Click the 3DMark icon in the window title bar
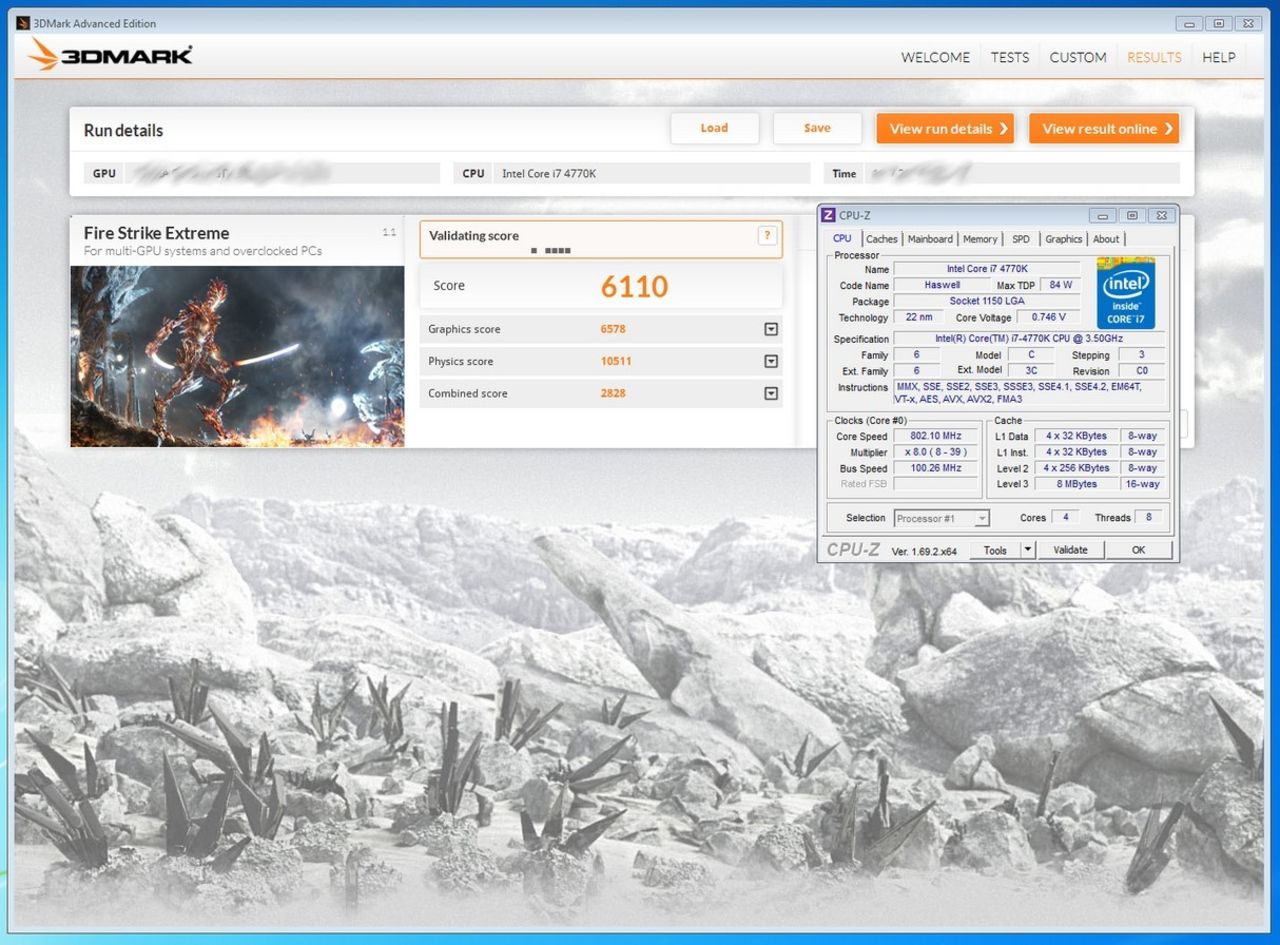Screen dimensions: 1280x945 pos(22,23)
